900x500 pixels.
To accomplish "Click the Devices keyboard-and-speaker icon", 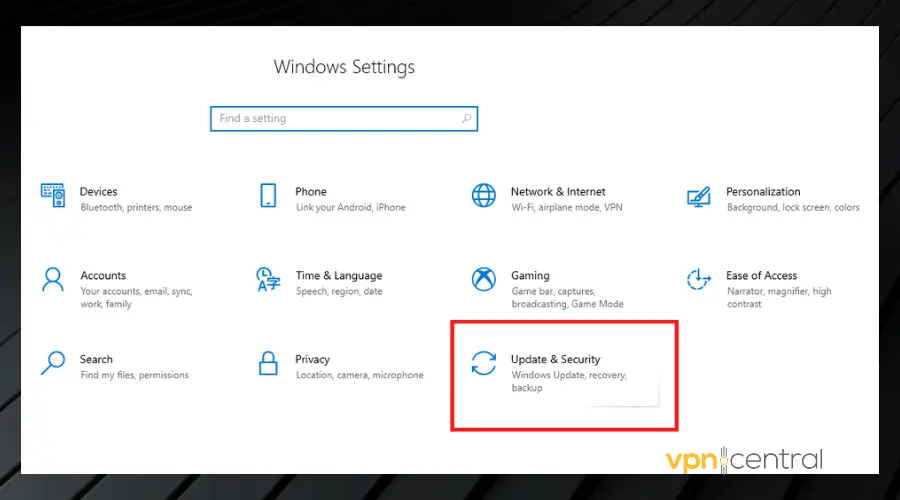I will (53, 195).
